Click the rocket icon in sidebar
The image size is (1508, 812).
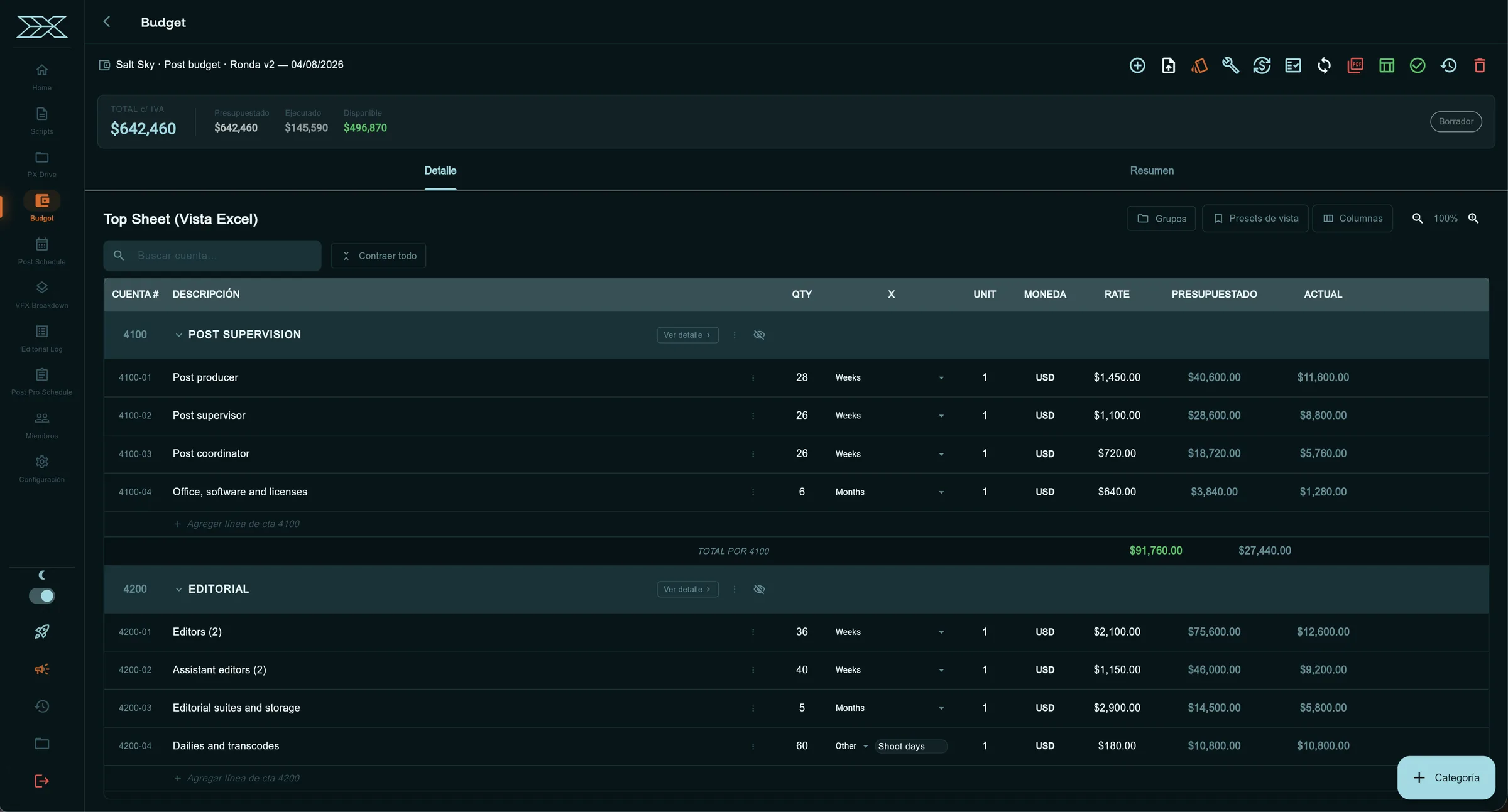pos(41,632)
